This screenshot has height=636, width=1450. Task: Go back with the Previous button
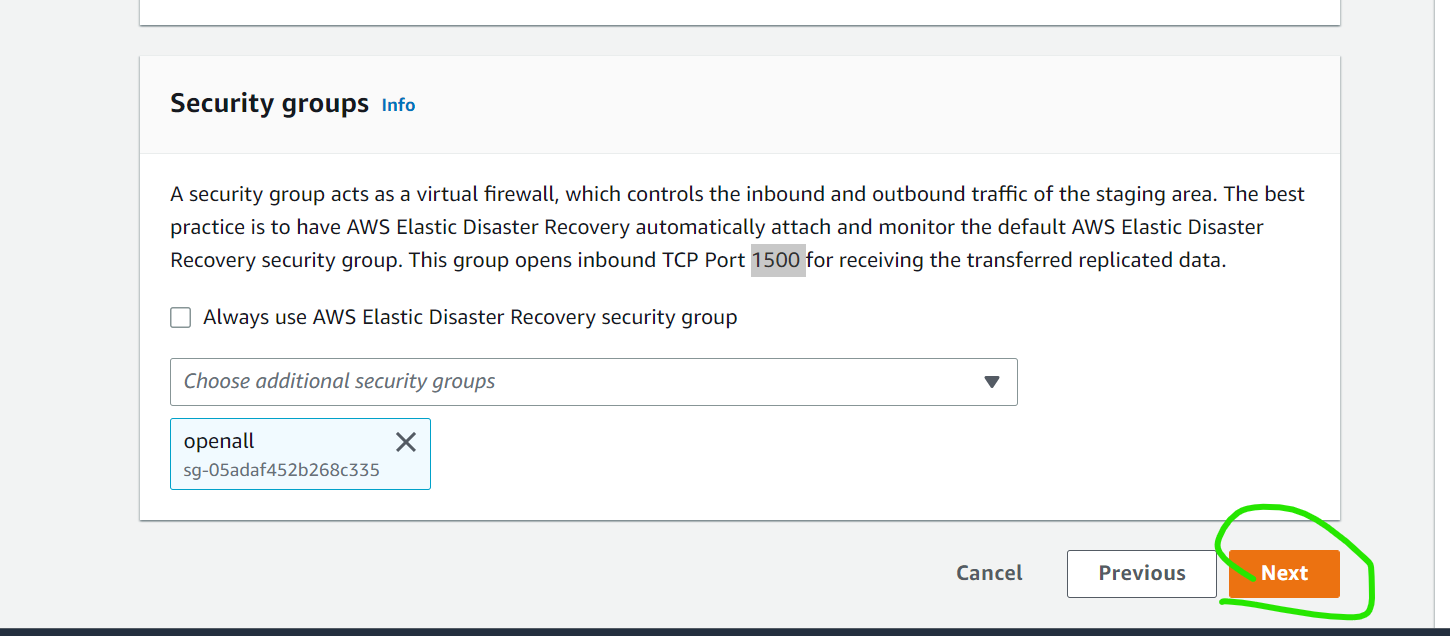tap(1141, 573)
